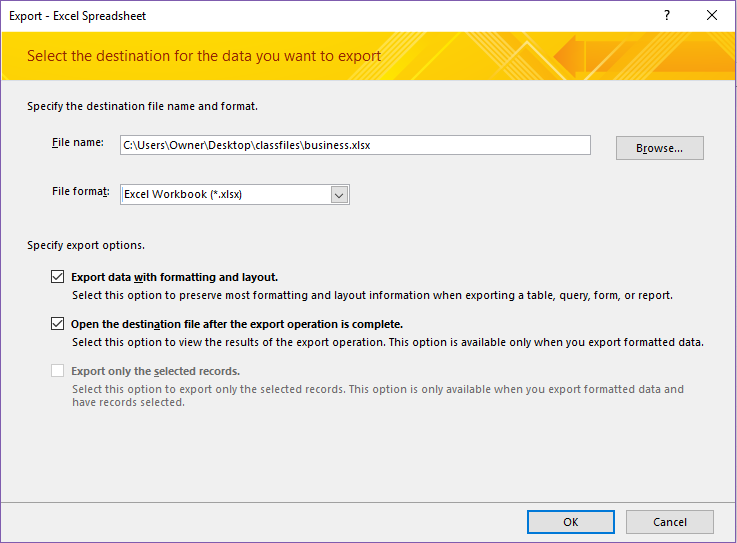Select the Excel Workbook (*.xlsx) combo box
Viewport: 737px width, 543px height.
[225, 195]
